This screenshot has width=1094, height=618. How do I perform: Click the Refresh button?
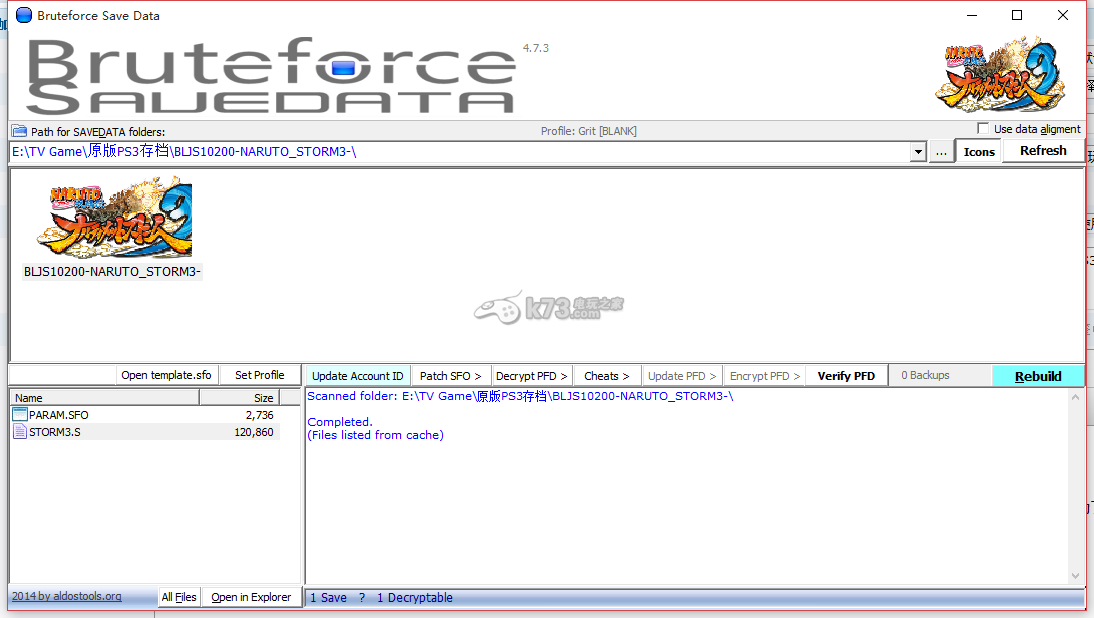[1043, 151]
